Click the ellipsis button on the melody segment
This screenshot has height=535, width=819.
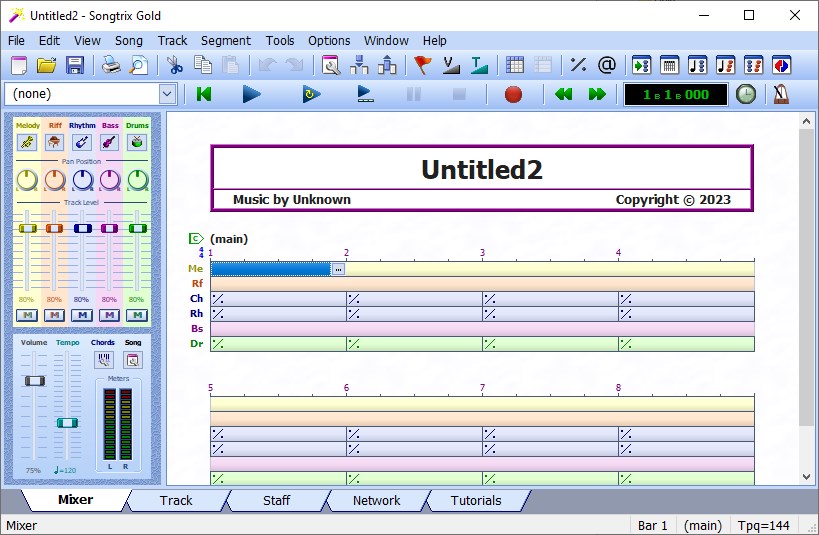[338, 270]
